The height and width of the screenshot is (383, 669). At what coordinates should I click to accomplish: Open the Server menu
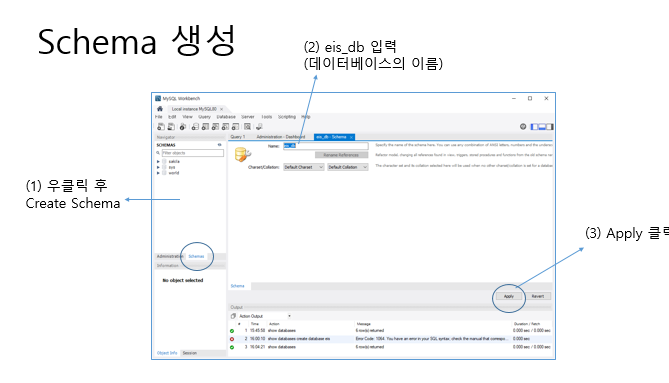[248, 117]
